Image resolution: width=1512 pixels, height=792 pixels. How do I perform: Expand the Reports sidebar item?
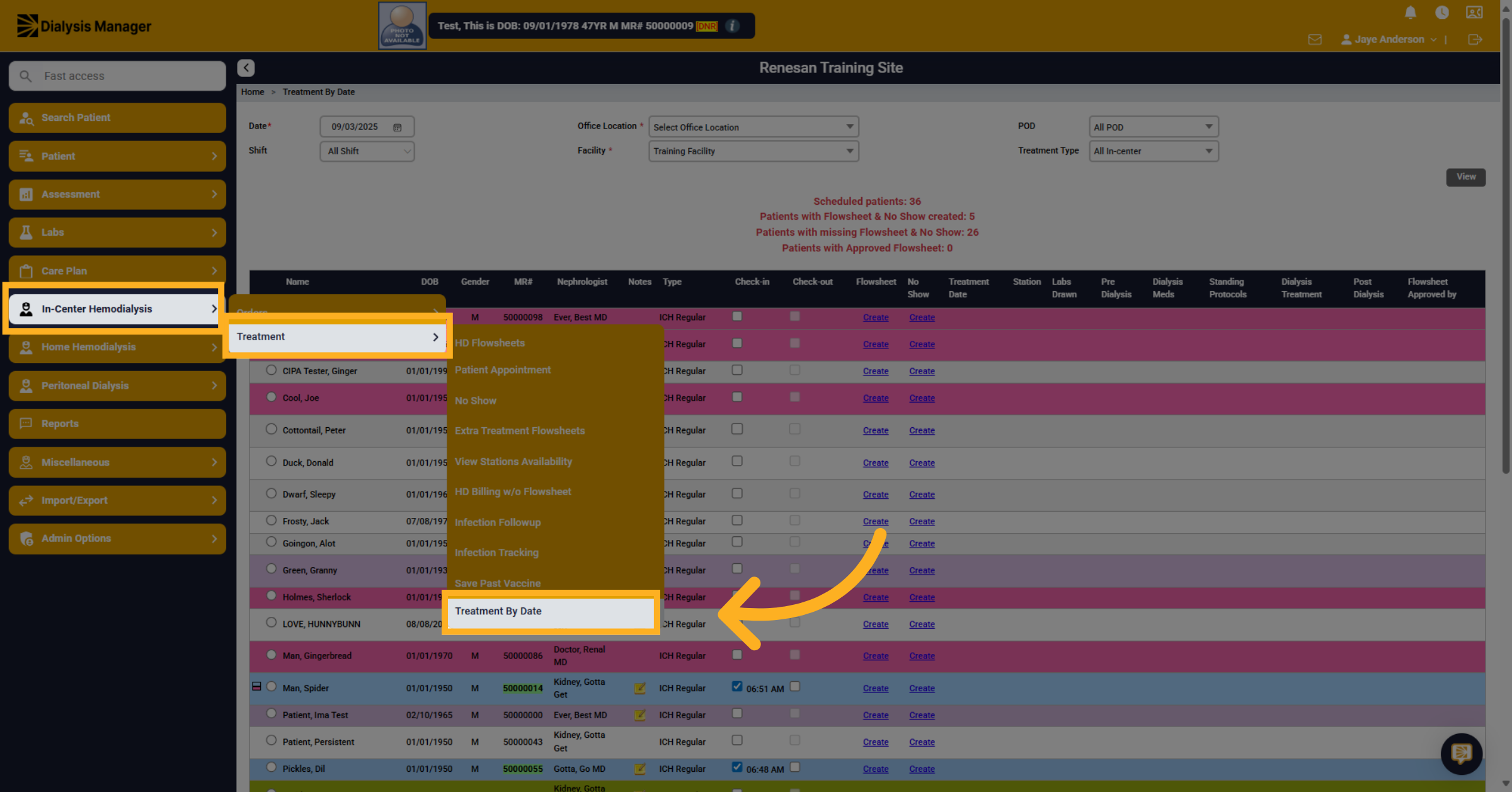click(117, 424)
